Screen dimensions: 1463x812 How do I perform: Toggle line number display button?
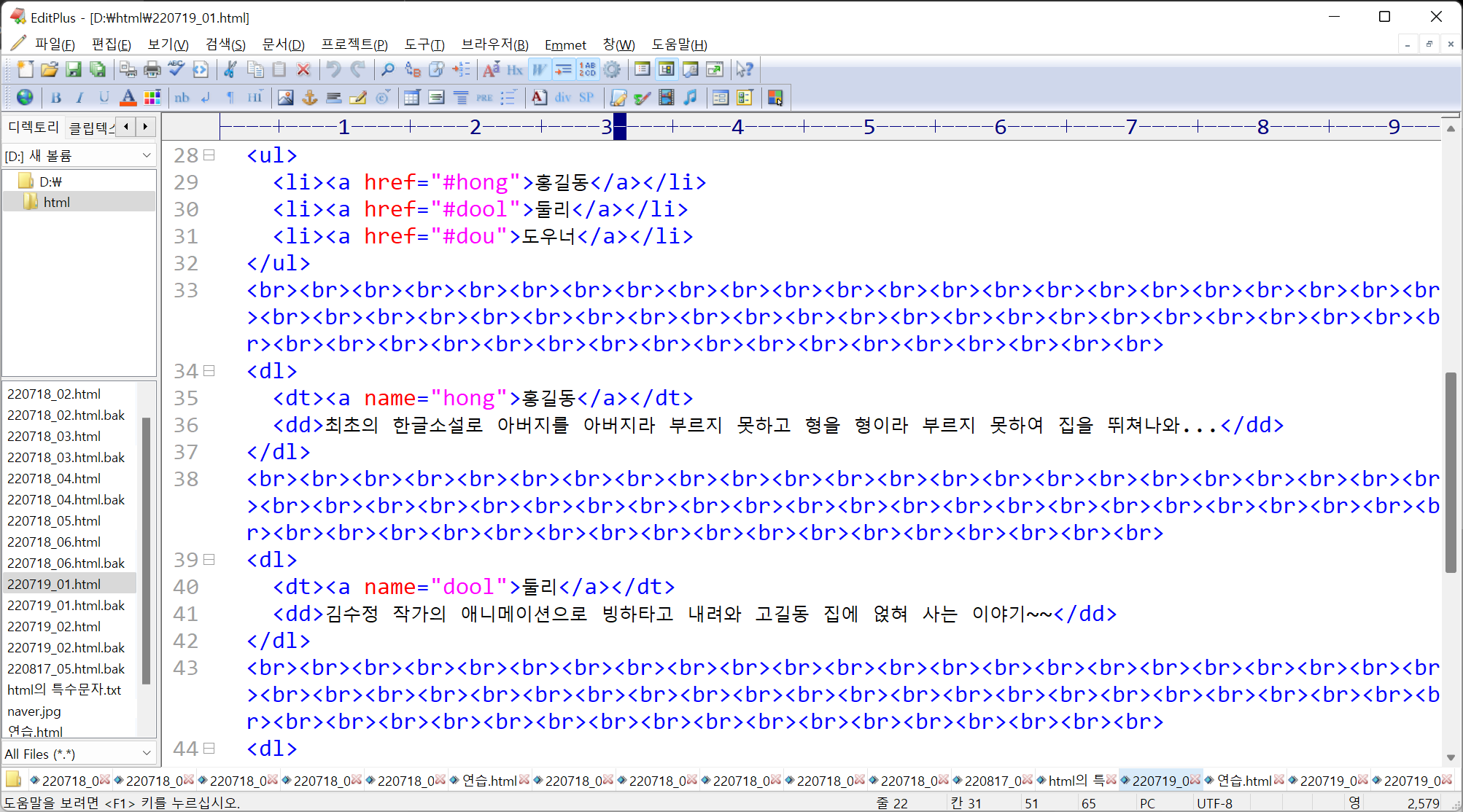pos(587,69)
